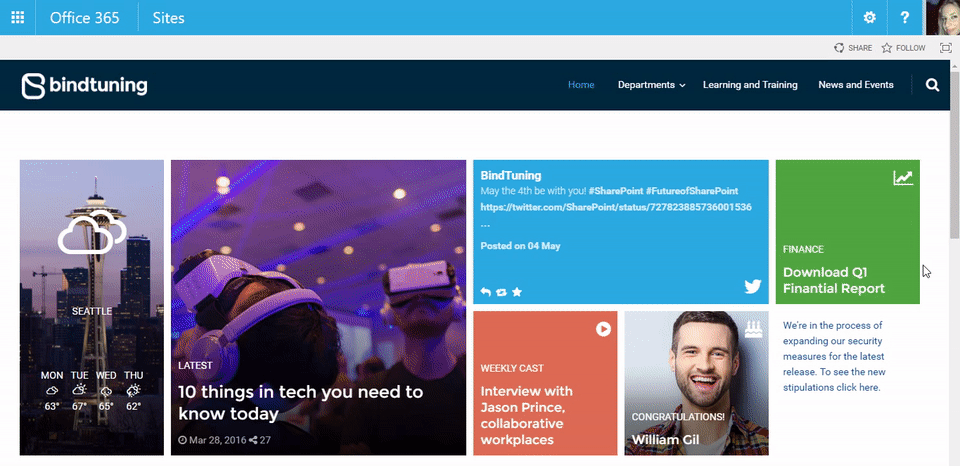Click Wednesday's weather forecast icon

coord(106,391)
